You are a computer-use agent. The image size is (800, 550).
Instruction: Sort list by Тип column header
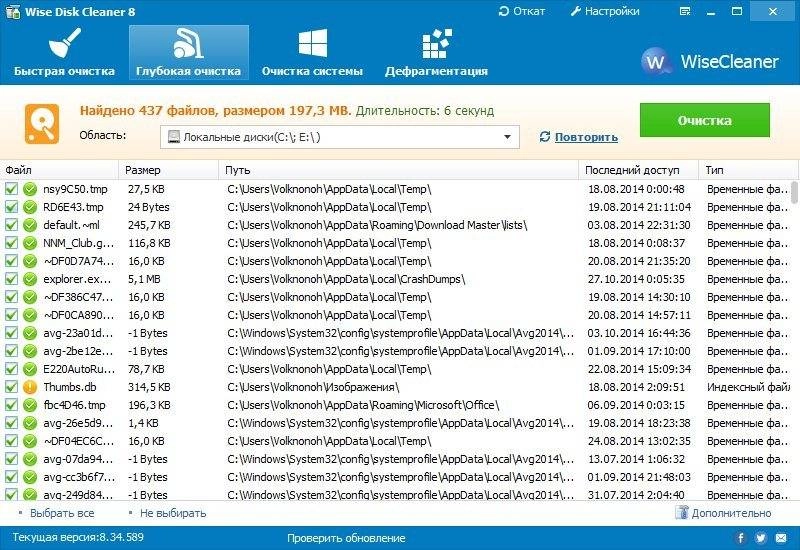coord(748,170)
